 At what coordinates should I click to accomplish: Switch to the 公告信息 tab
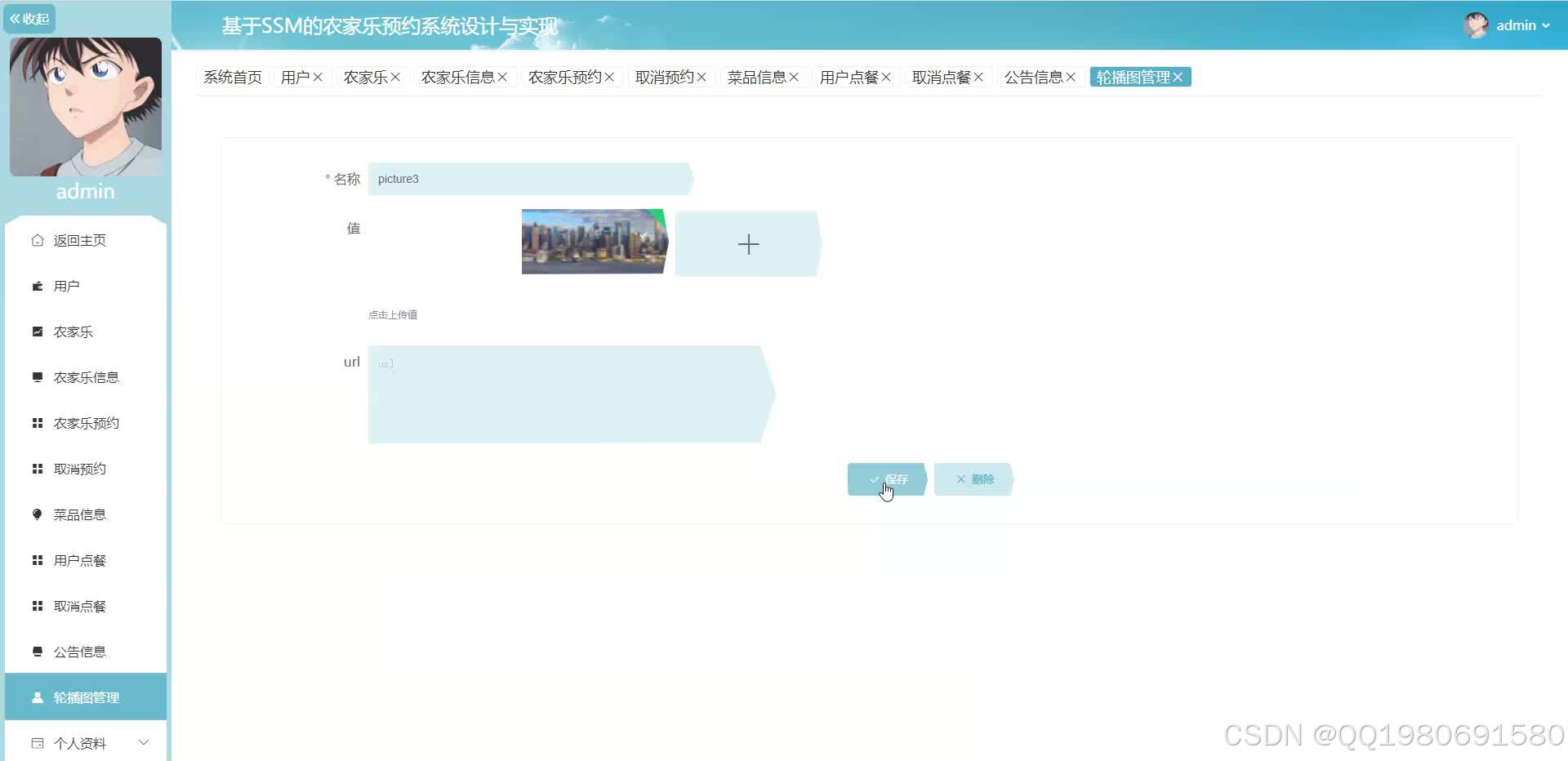coord(1033,77)
